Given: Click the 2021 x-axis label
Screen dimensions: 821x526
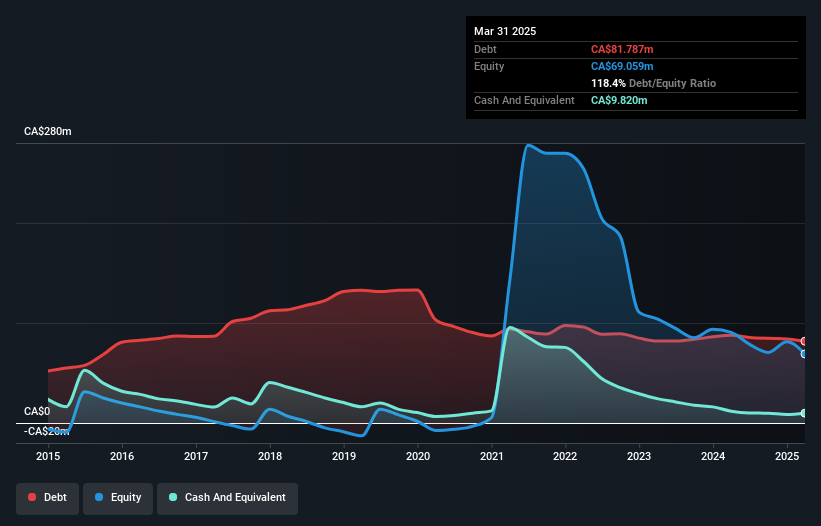Looking at the screenshot, I should (x=492, y=456).
